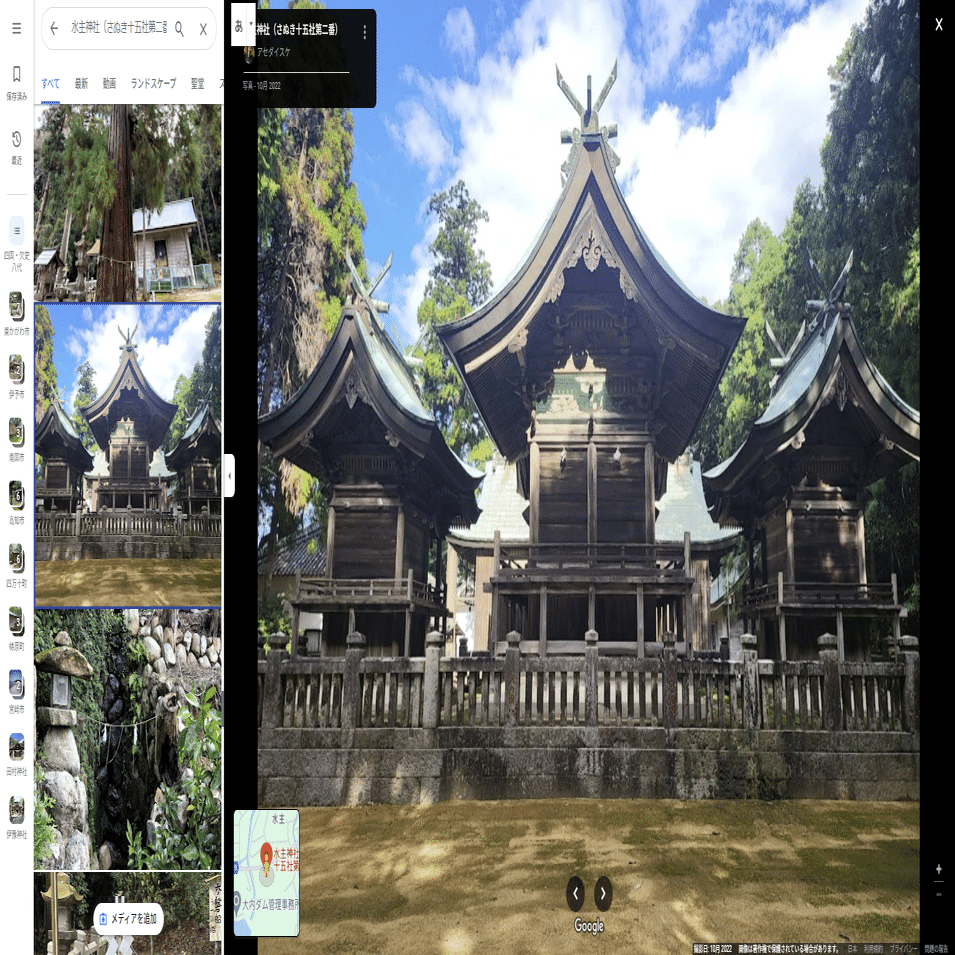955x955 pixels.
Task: Open the giant cedar tree thumbnail
Action: pyautogui.click(x=128, y=203)
